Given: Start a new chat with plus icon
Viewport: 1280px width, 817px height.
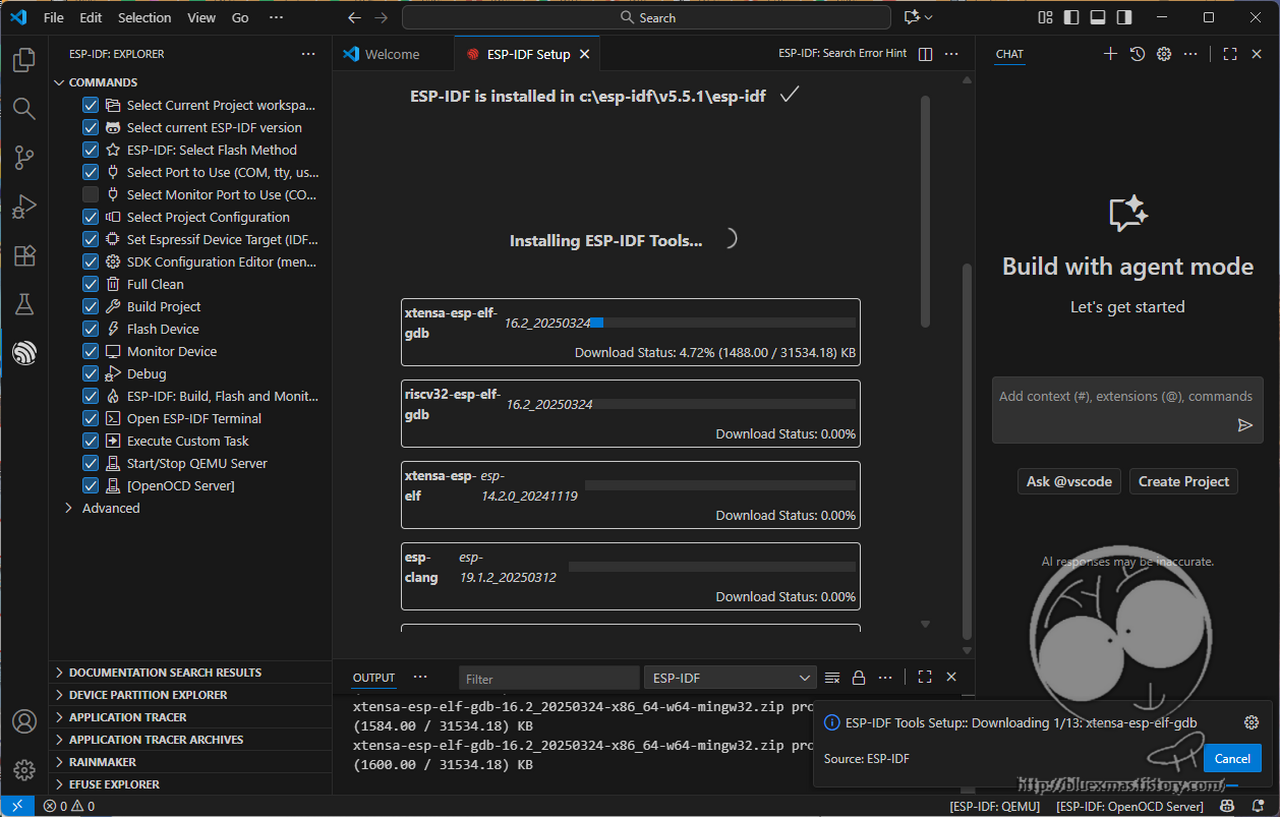Looking at the screenshot, I should pyautogui.click(x=1110, y=54).
